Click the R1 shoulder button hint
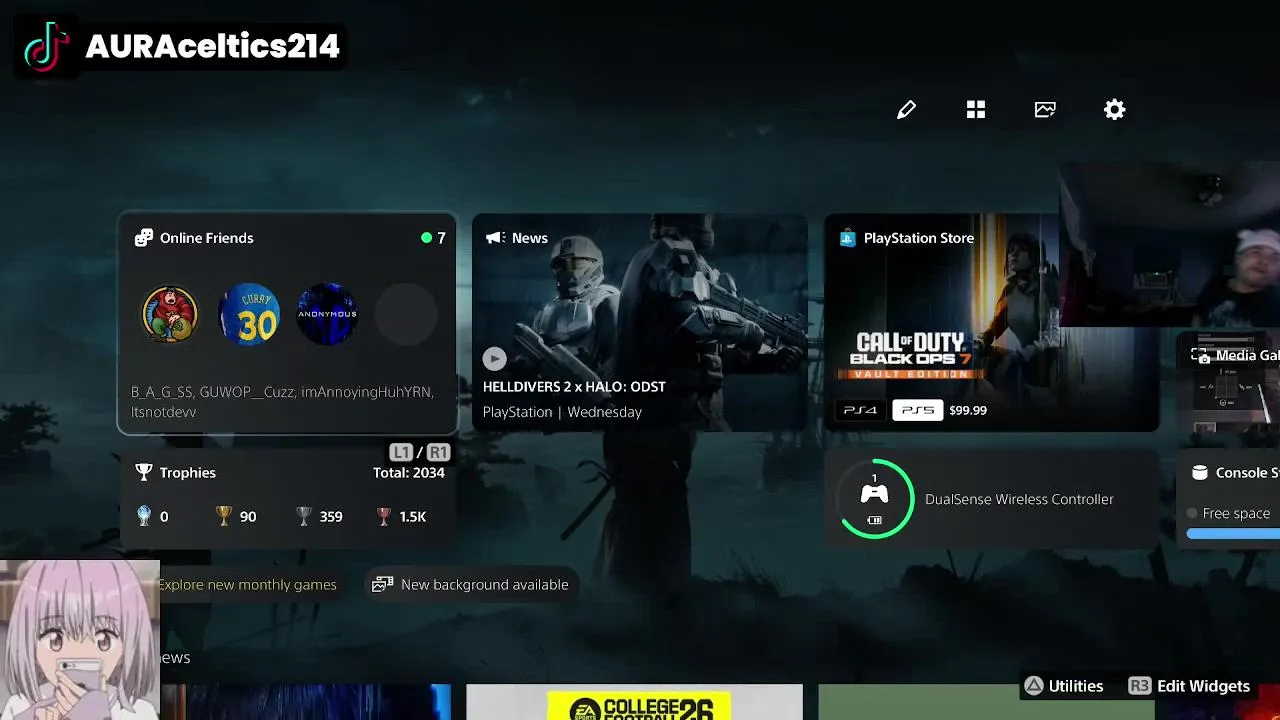This screenshot has width=1280, height=720. (x=438, y=452)
